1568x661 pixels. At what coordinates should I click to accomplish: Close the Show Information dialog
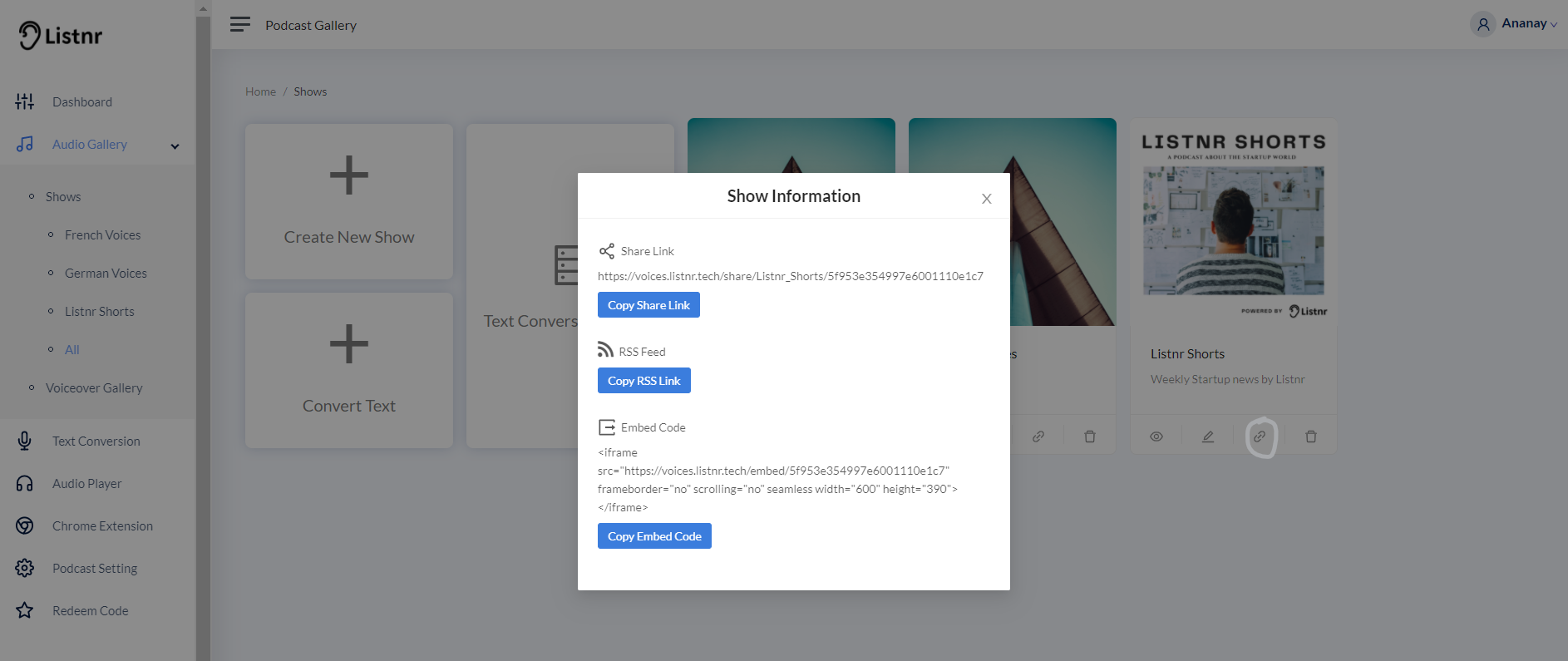tap(986, 199)
